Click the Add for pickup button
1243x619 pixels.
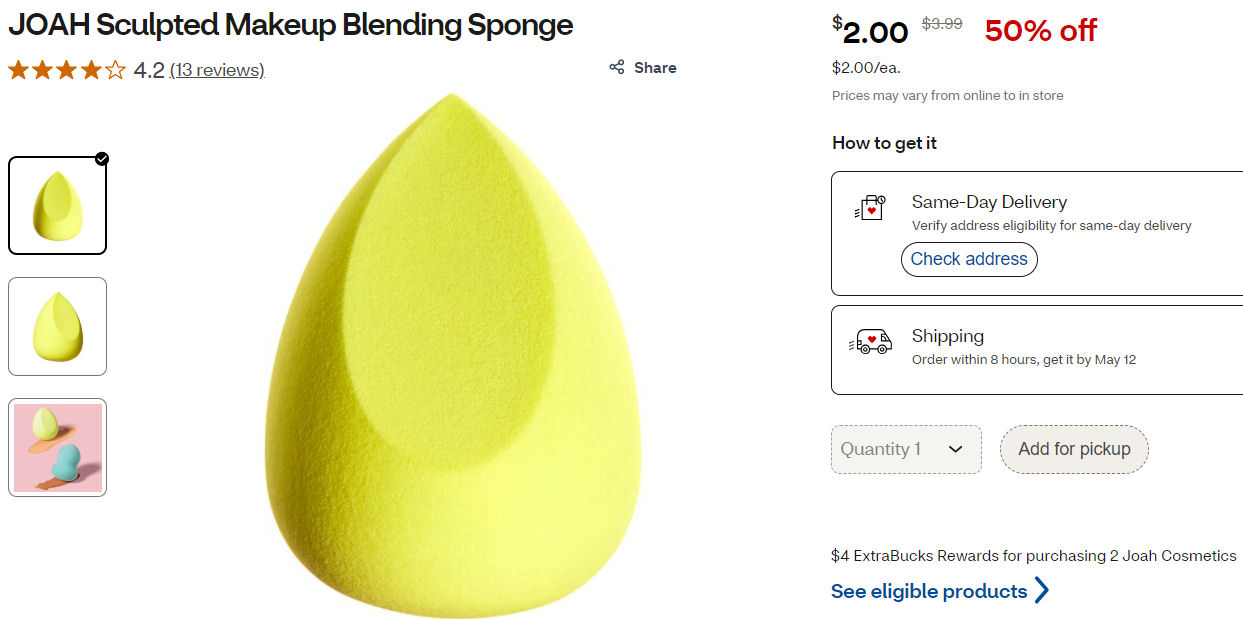(x=1074, y=449)
